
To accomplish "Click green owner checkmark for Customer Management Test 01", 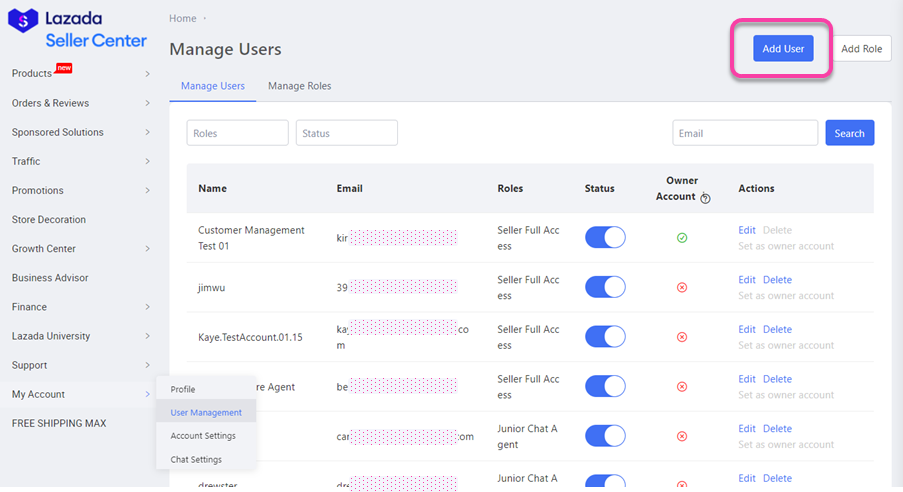I will [682, 238].
